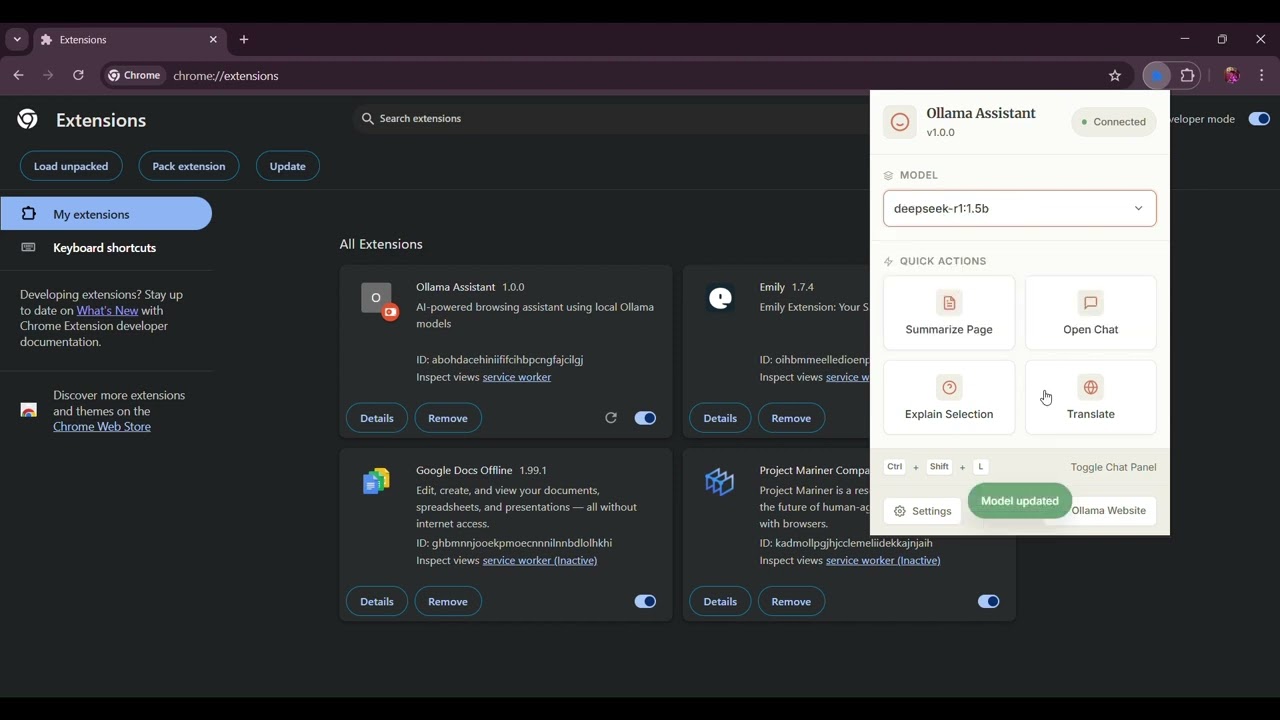Image resolution: width=1280 pixels, height=720 pixels.
Task: Click the Project Mariner ID text
Action: click(x=846, y=543)
